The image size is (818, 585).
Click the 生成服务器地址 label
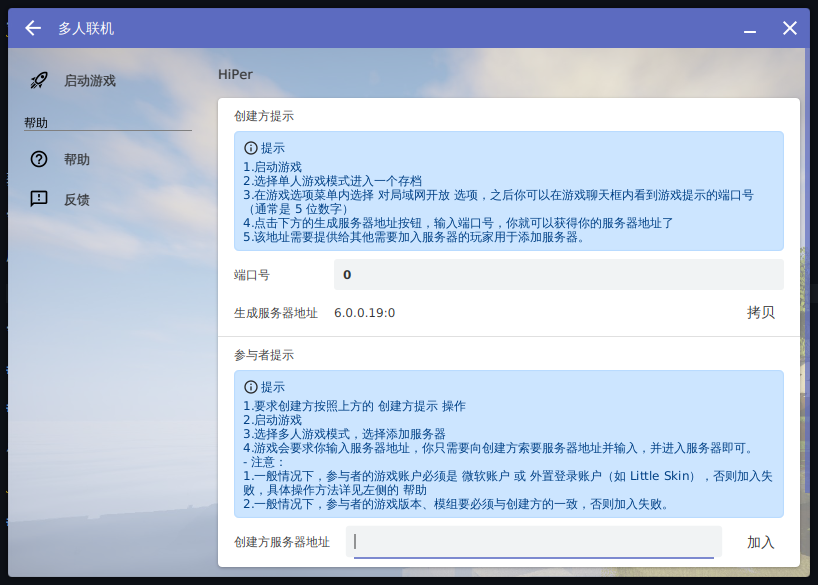(276, 313)
